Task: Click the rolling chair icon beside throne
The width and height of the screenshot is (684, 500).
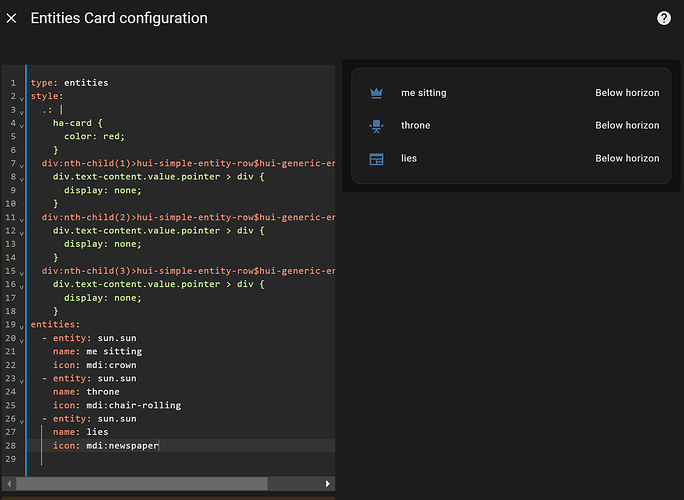Action: [x=377, y=126]
